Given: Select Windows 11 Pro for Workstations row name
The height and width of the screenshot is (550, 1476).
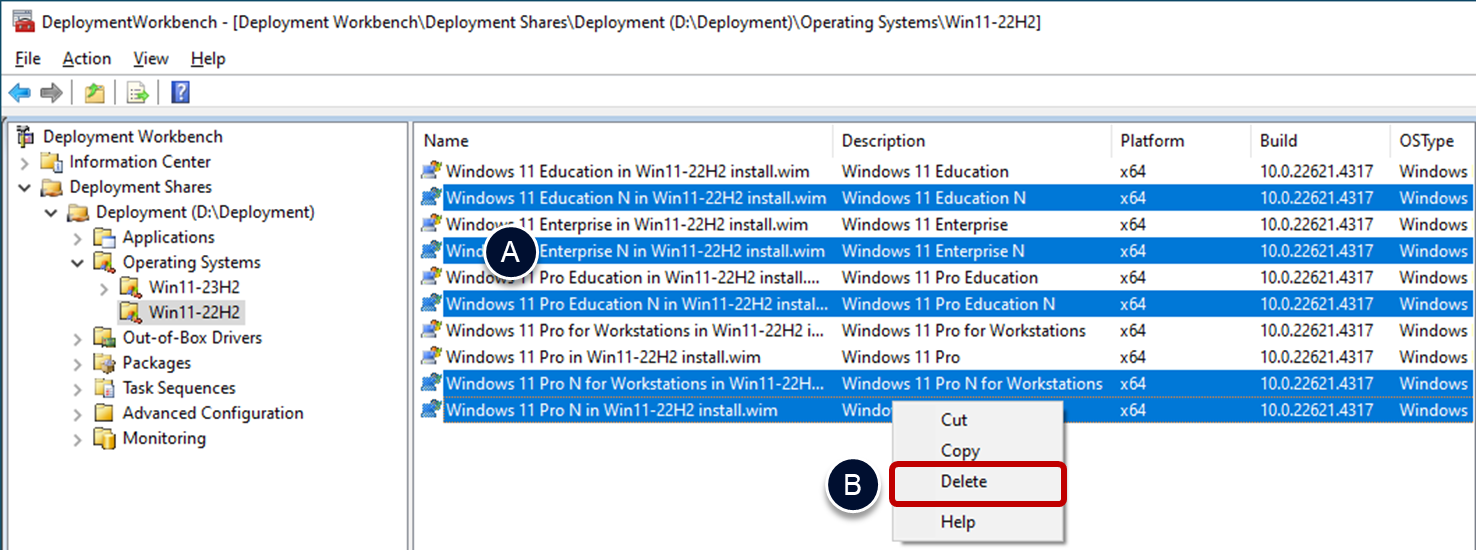Looking at the screenshot, I should 635,330.
